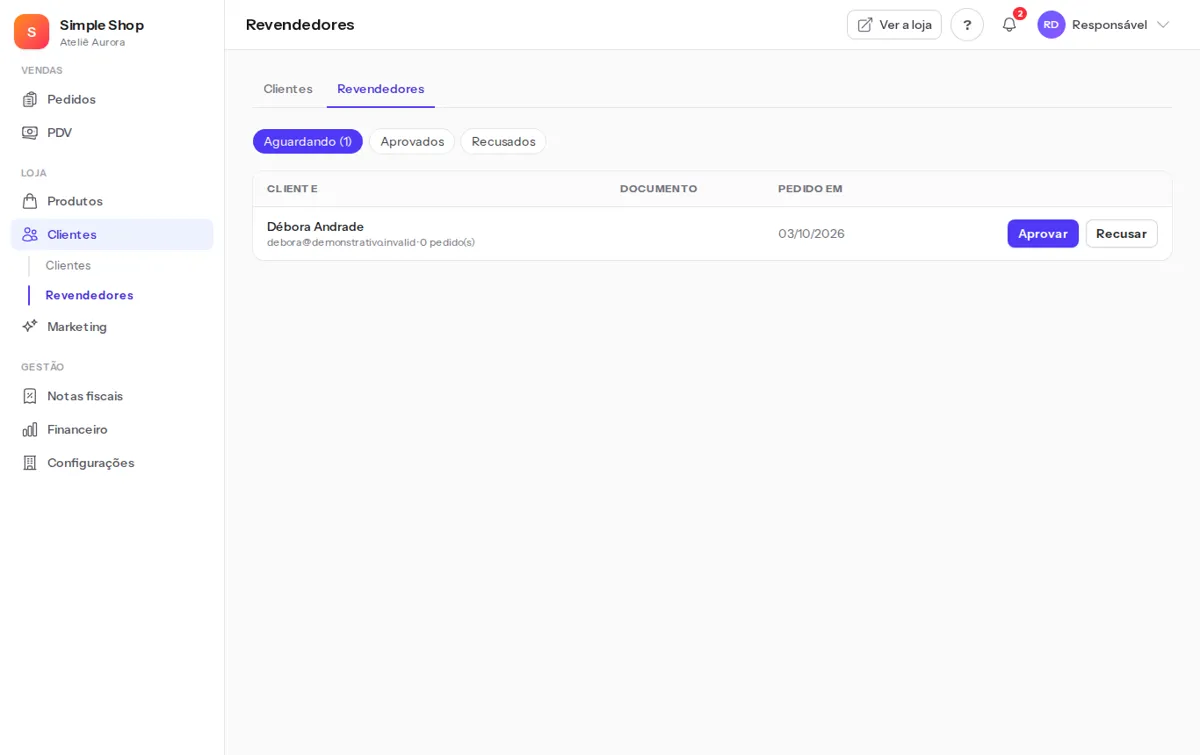Click the Financeiro chart icon
Viewport: 1200px width, 755px height.
click(x=30, y=429)
